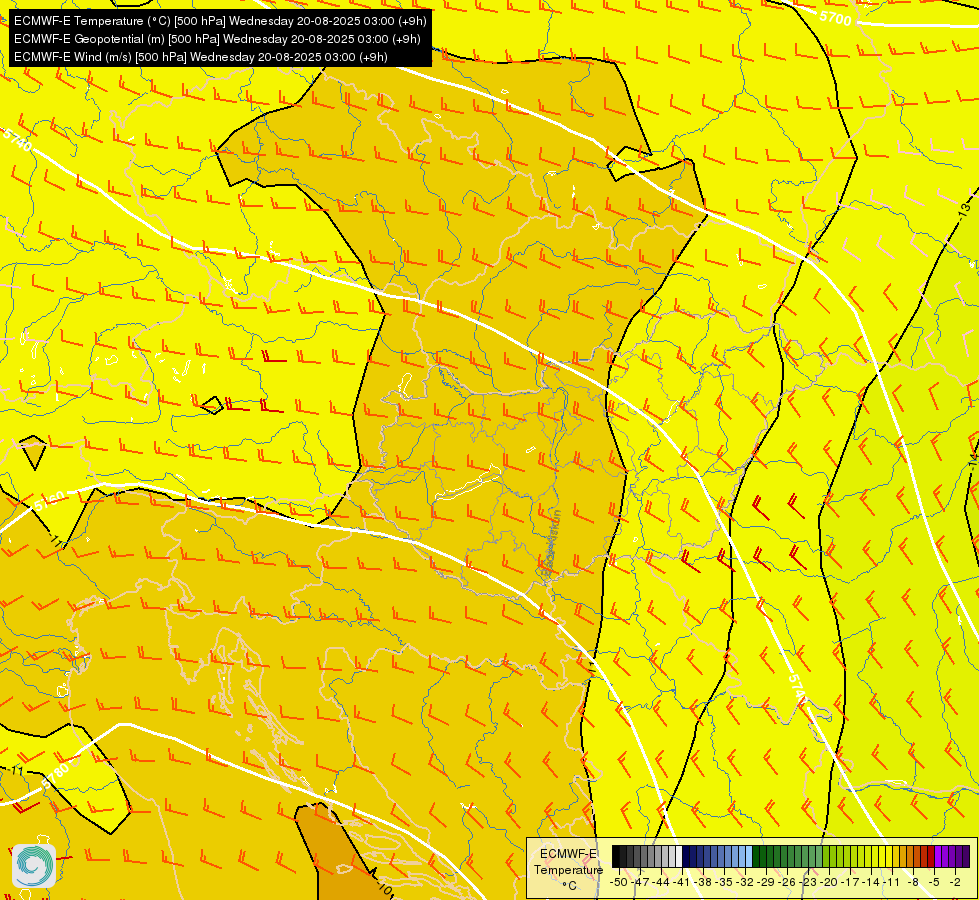Click the 5700 contour label at top right
The image size is (979, 900).
(x=835, y=17)
